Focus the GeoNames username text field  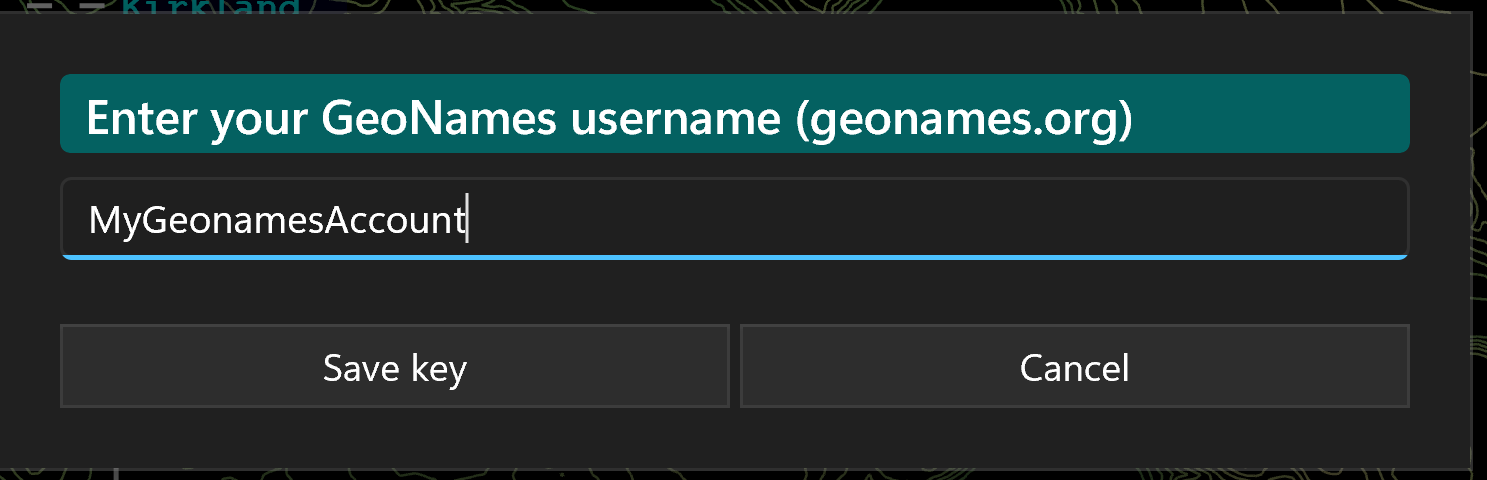pos(735,218)
